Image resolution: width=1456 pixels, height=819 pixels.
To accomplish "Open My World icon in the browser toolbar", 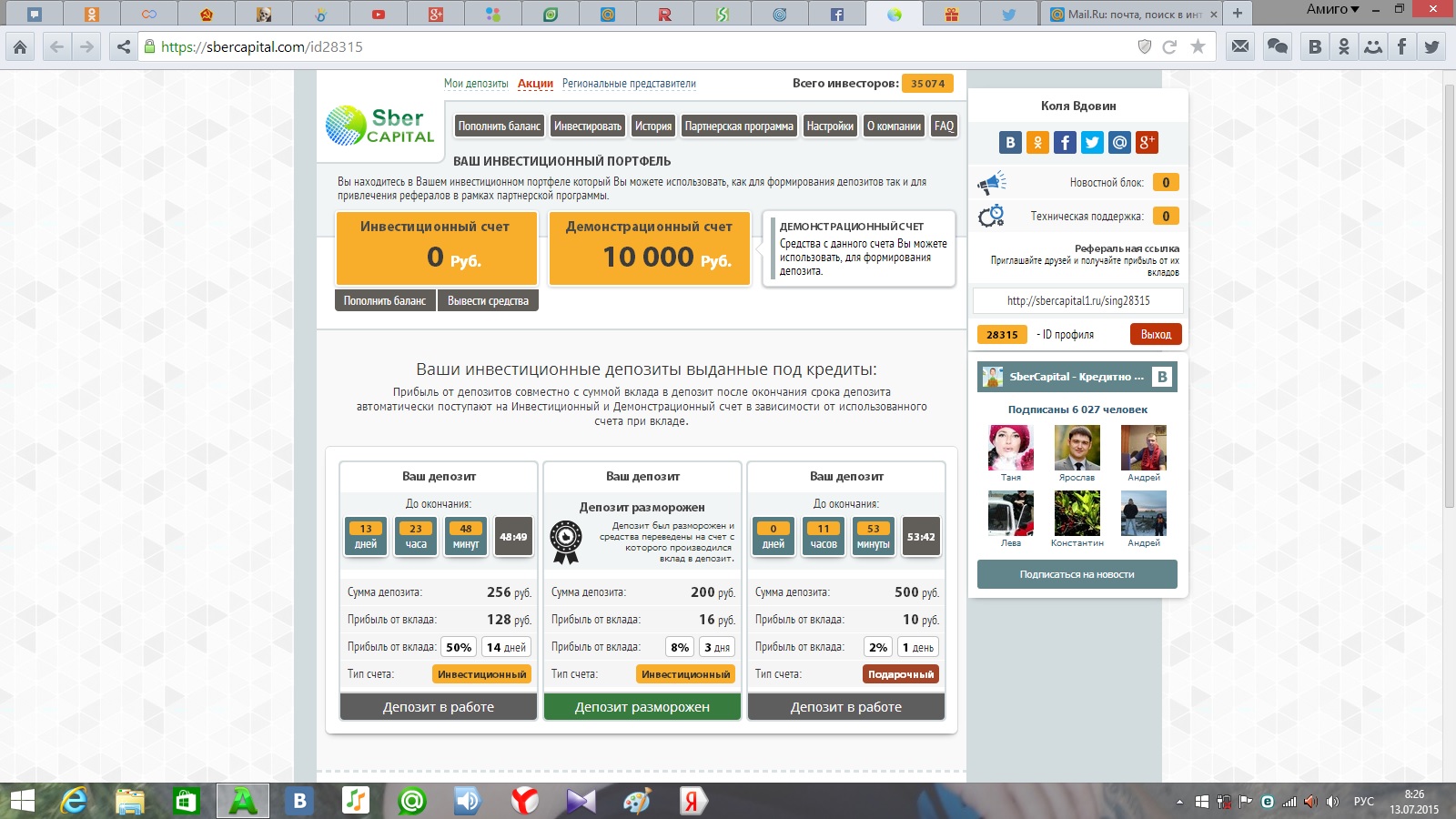I will 1373,46.
